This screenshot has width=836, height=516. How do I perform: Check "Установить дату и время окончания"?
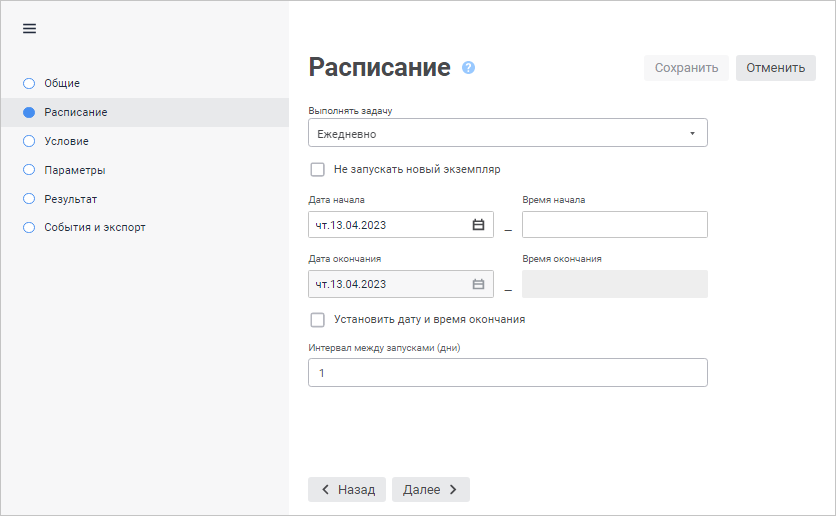(x=318, y=320)
